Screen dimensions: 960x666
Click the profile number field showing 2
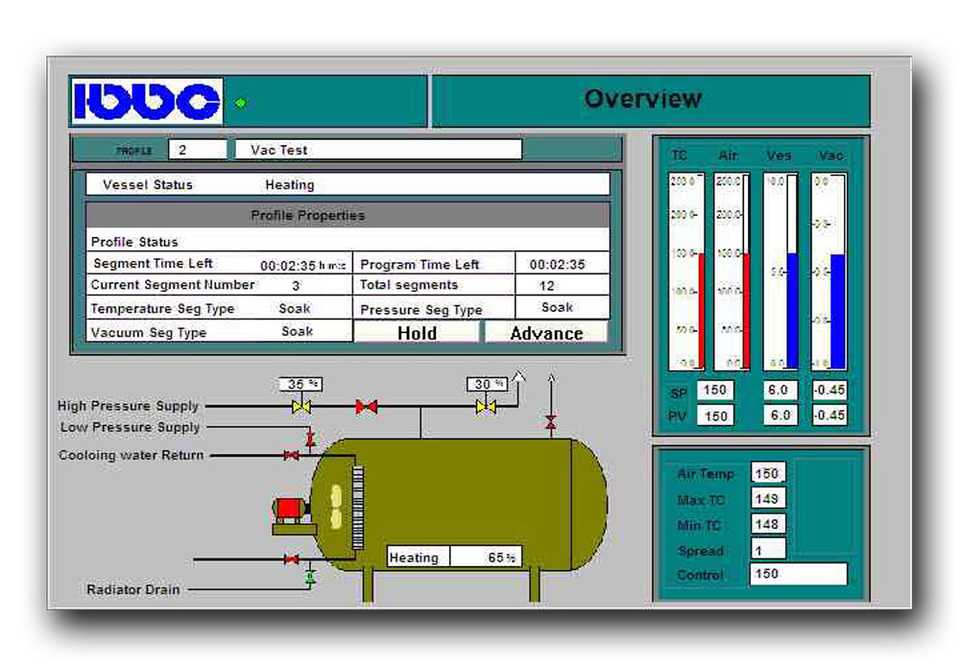[x=196, y=150]
